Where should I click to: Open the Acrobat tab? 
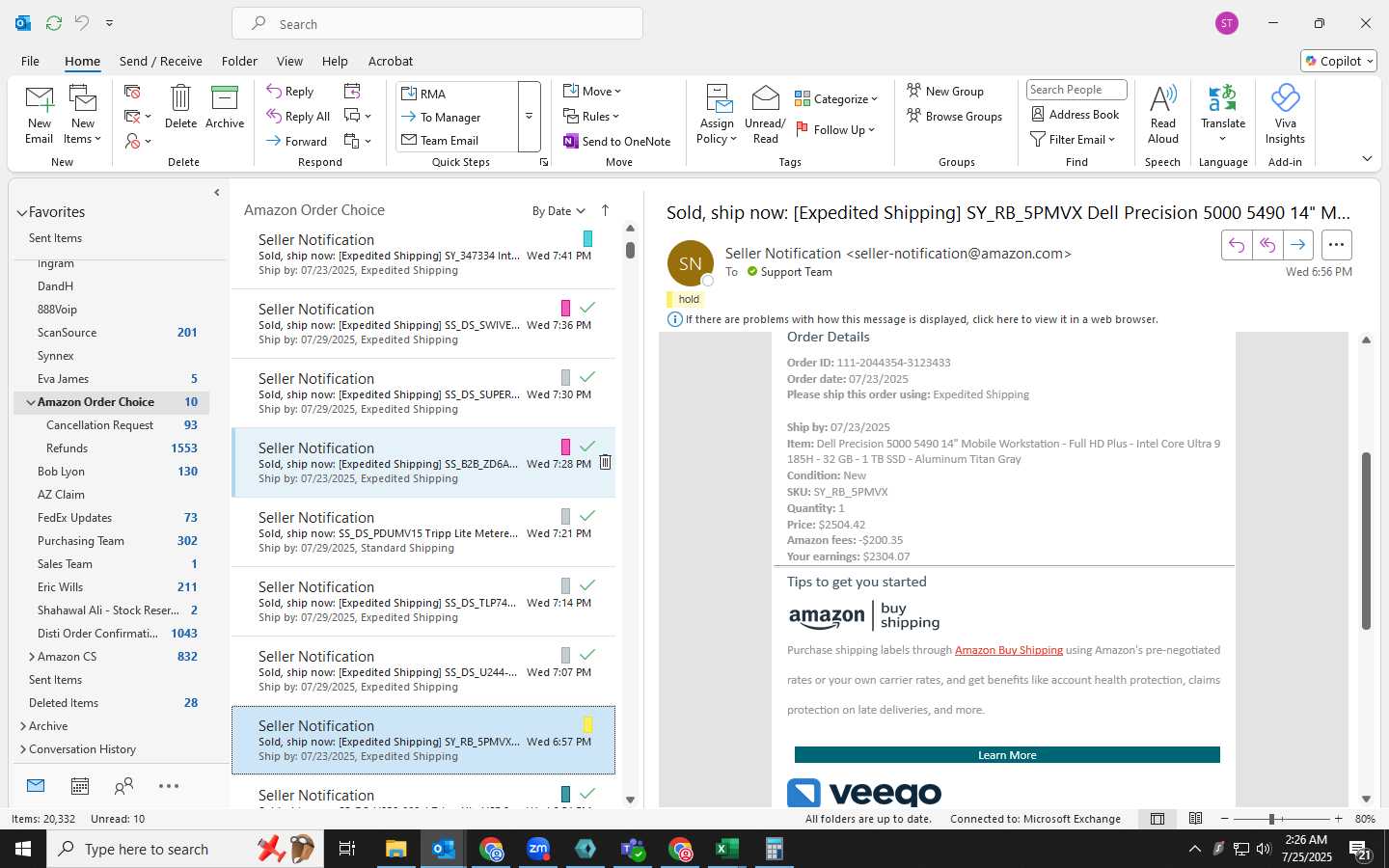tap(391, 61)
